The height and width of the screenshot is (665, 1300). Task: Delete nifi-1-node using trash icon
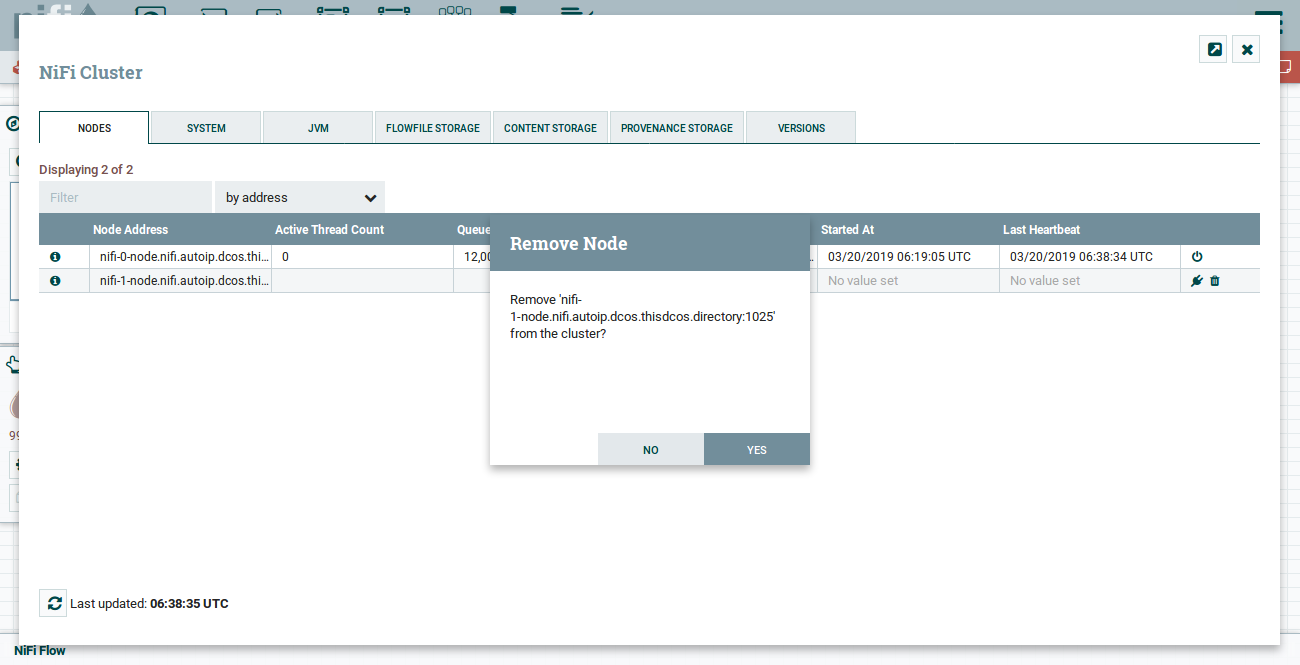1215,281
